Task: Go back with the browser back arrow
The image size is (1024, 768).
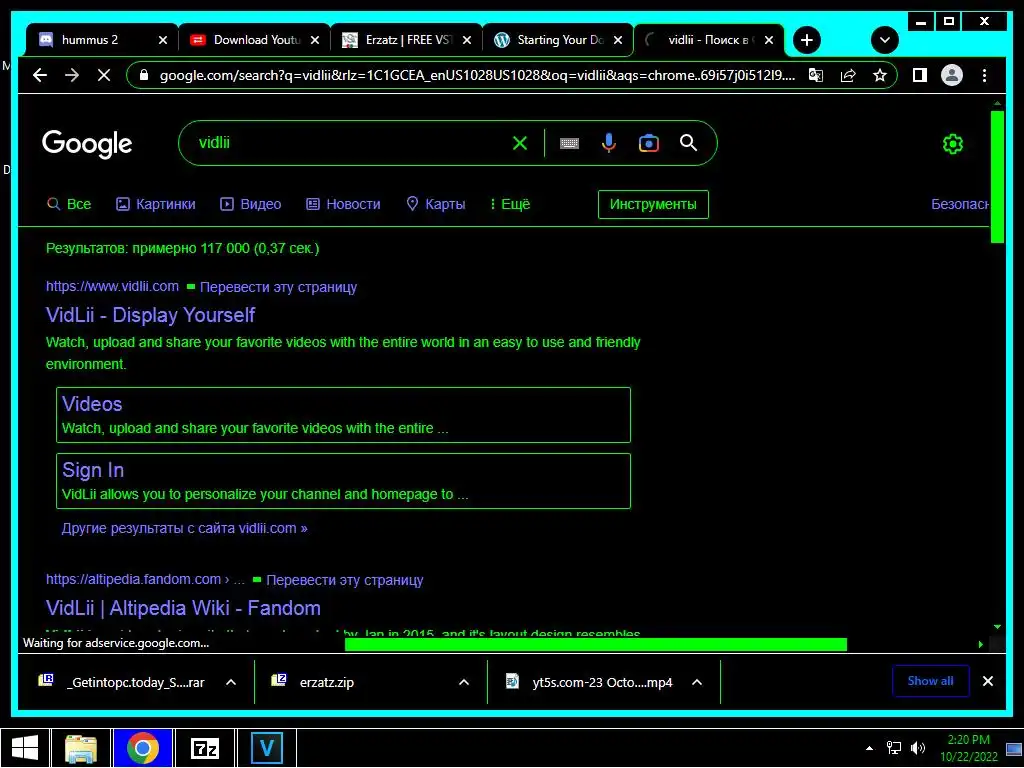Action: [40, 75]
